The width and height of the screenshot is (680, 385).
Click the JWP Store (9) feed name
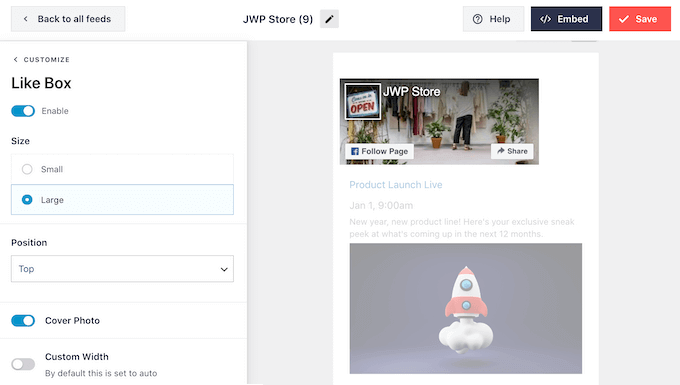278,19
